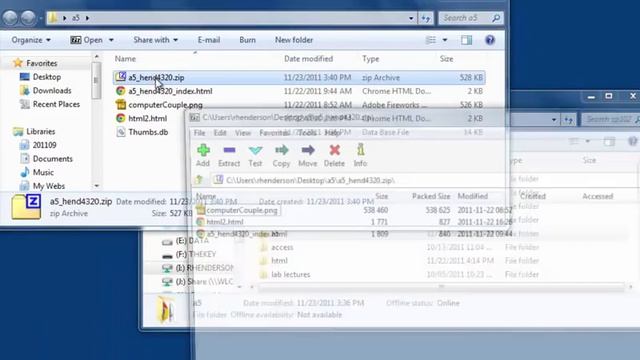
Task: Go up one folder in 7-Zip
Action: (200, 180)
